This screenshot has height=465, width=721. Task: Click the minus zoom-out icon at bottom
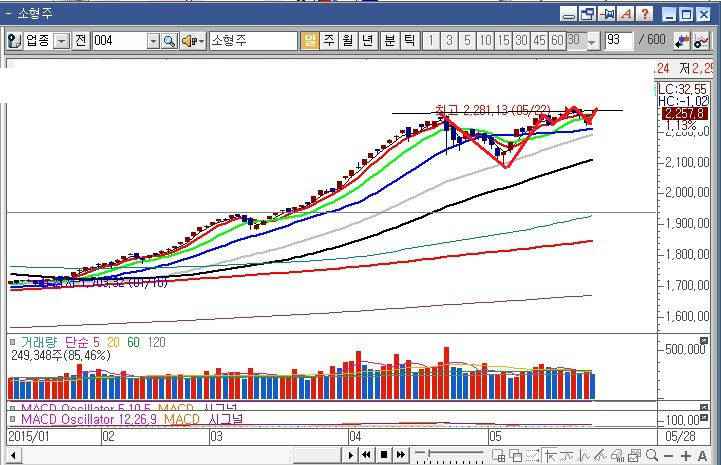667,455
